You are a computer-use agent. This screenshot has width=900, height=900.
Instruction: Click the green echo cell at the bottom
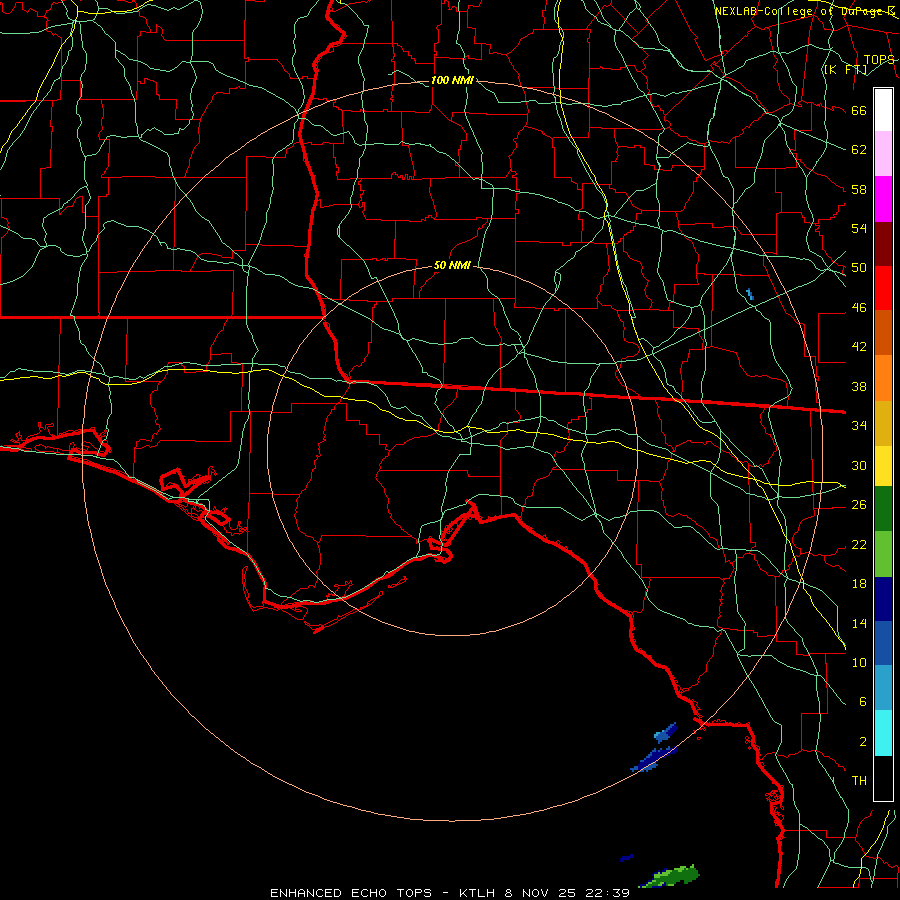click(x=671, y=876)
